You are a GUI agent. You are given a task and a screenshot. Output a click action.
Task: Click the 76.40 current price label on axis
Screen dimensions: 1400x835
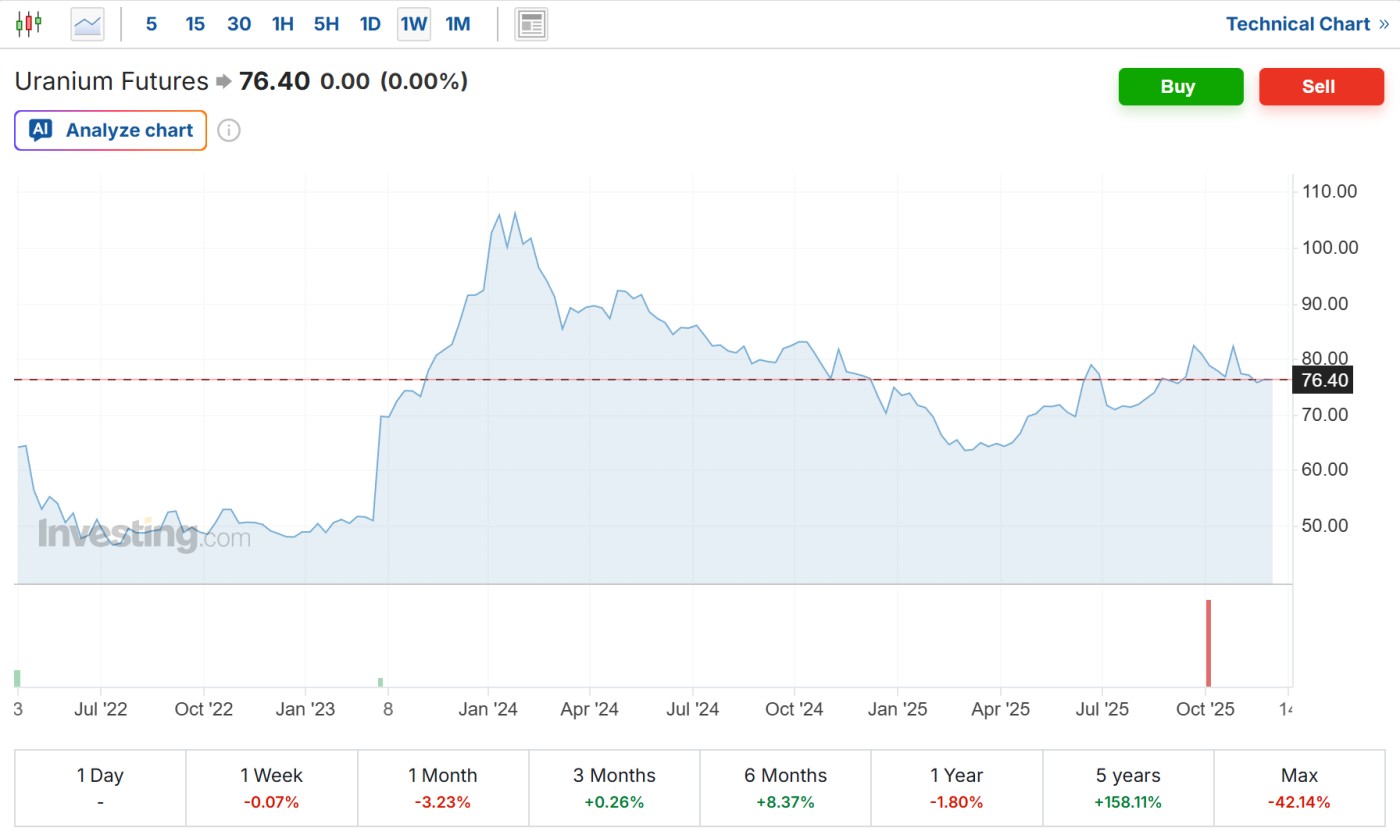(1324, 380)
